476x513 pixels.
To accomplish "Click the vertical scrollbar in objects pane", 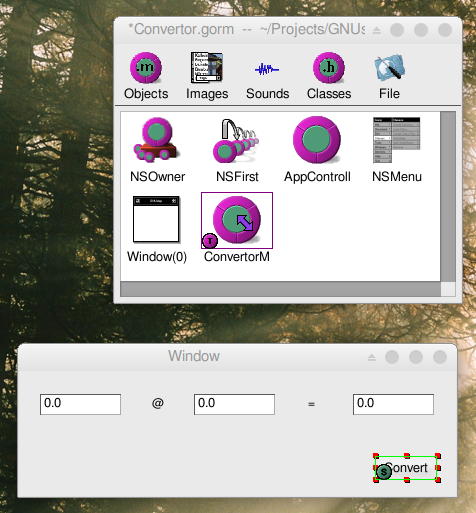I will [x=448, y=196].
